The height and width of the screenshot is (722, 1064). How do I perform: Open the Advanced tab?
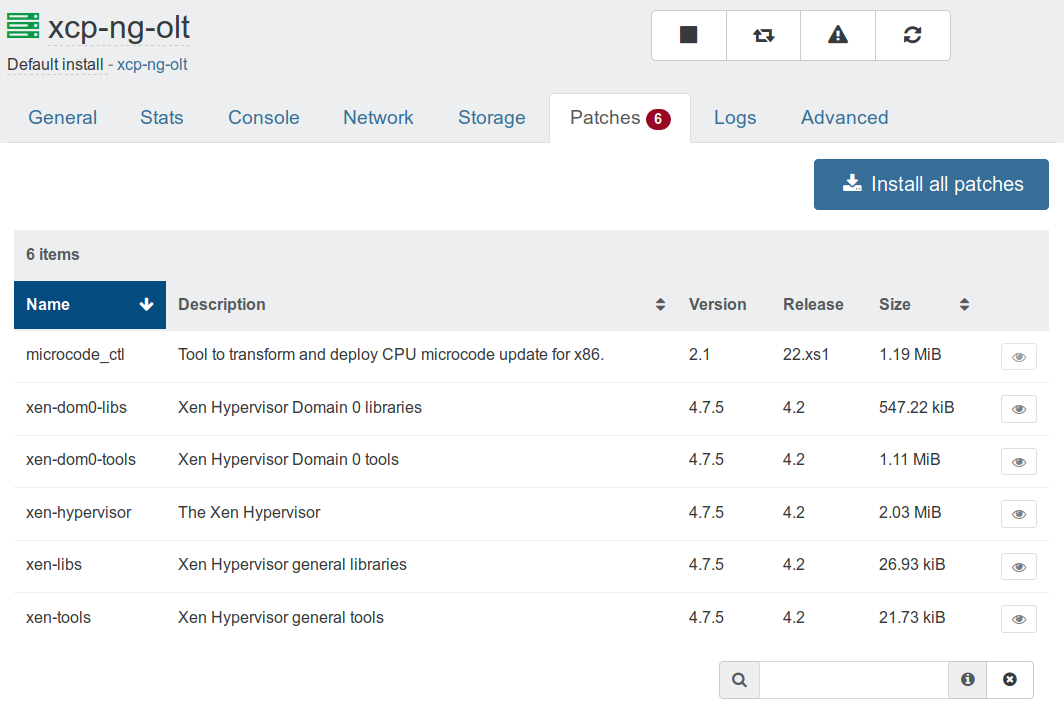pos(845,117)
